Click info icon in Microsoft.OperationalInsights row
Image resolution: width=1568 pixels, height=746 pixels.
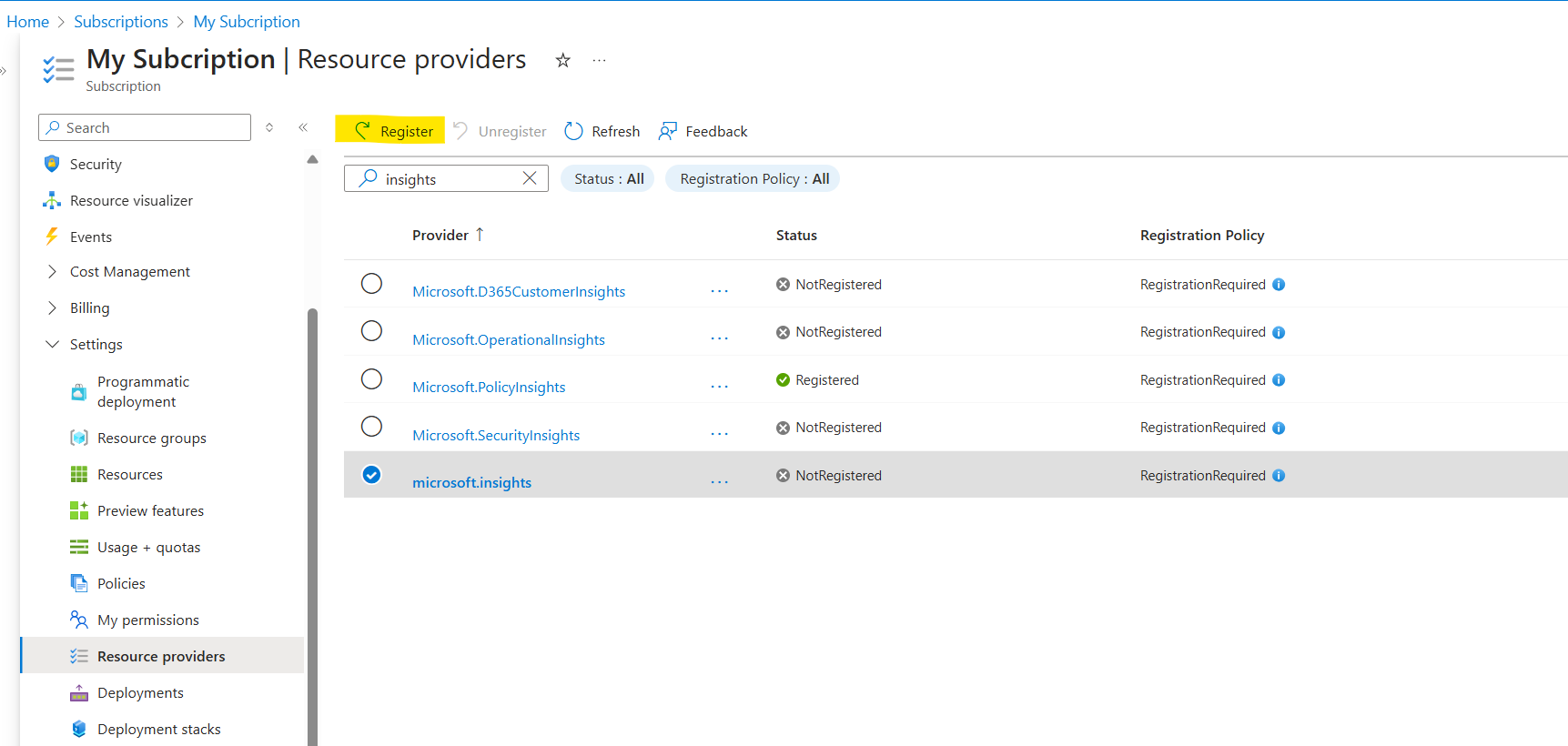pyautogui.click(x=1279, y=332)
